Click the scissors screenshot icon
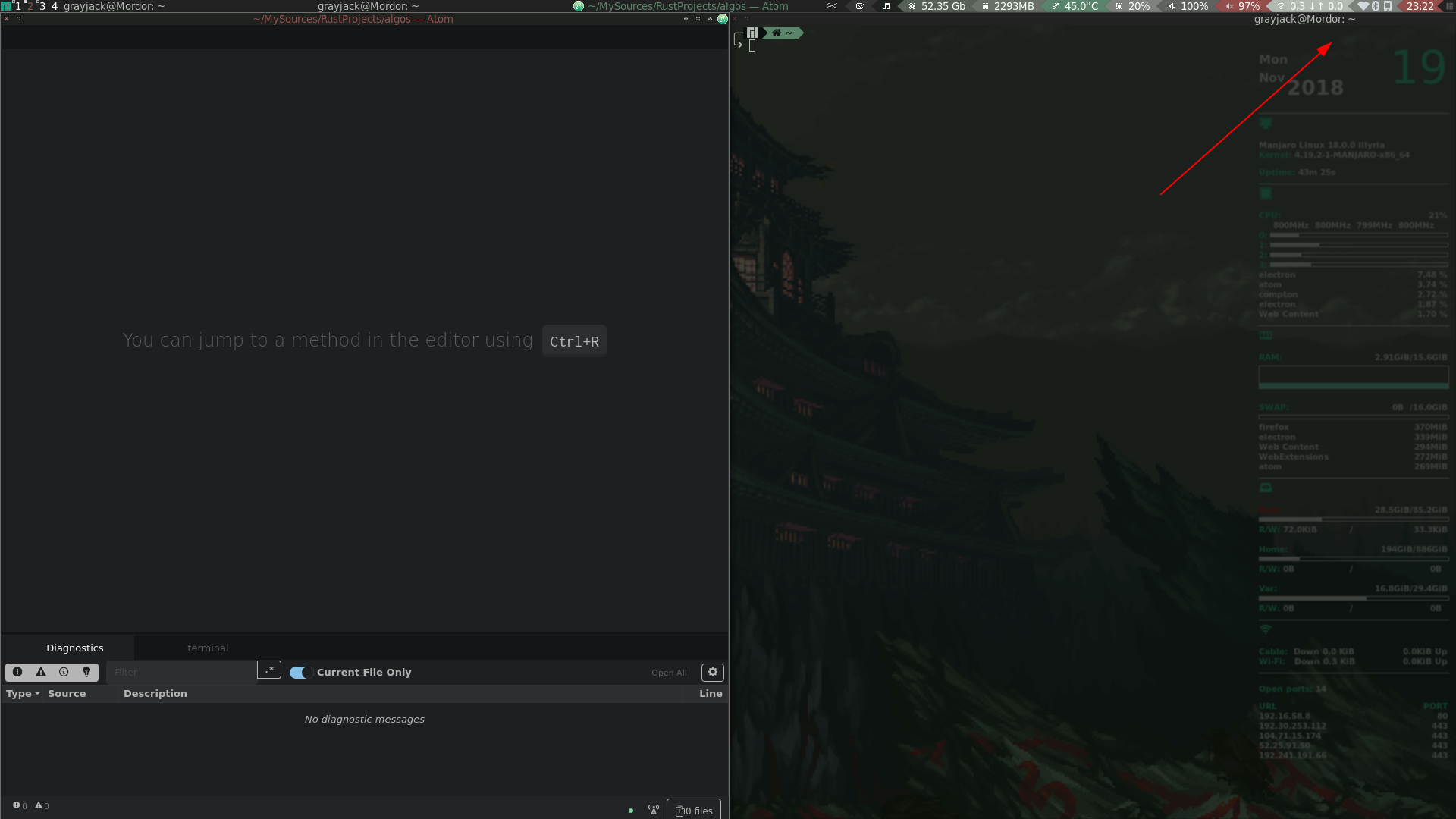This screenshot has width=1456, height=819. pyautogui.click(x=832, y=6)
